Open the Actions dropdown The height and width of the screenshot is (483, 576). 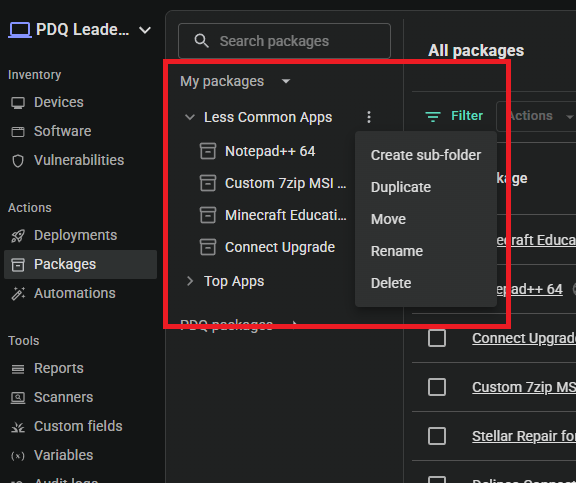[x=536, y=116]
